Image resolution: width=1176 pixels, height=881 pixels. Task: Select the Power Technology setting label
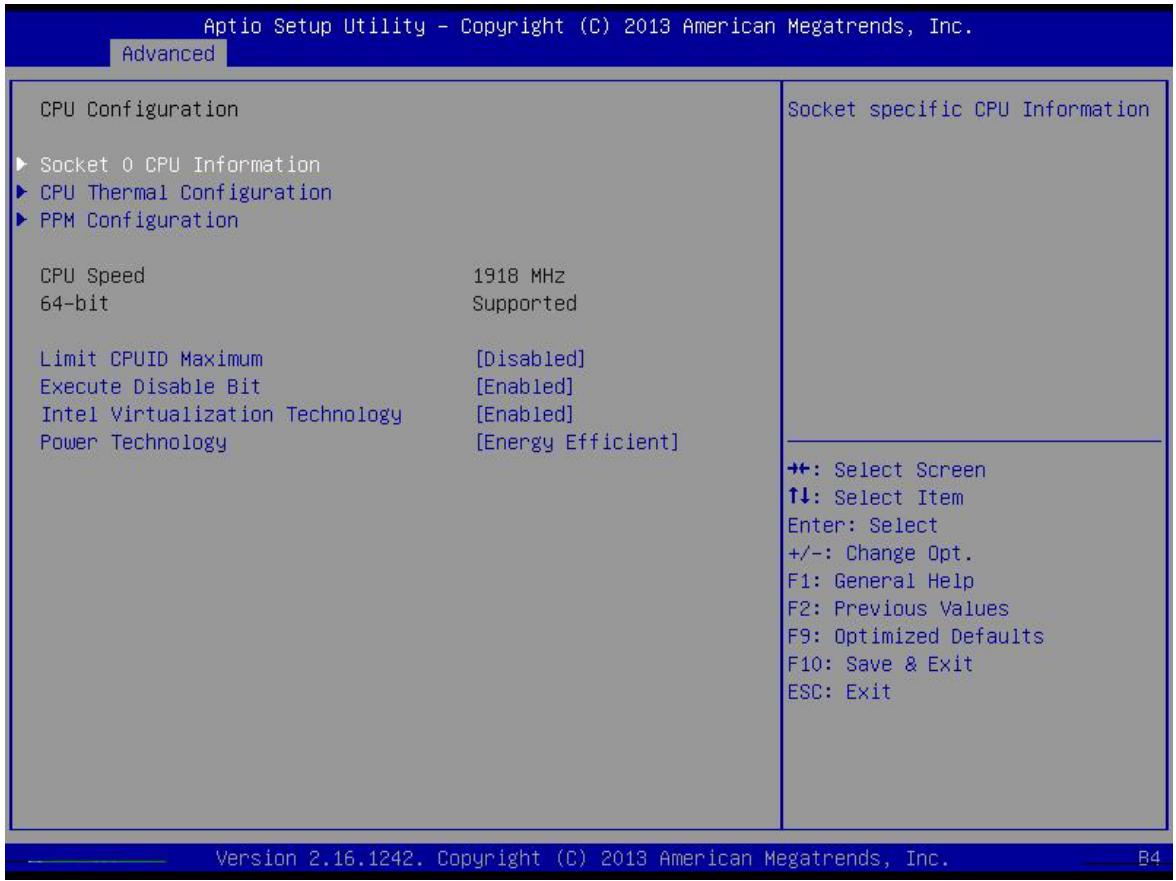(x=134, y=442)
